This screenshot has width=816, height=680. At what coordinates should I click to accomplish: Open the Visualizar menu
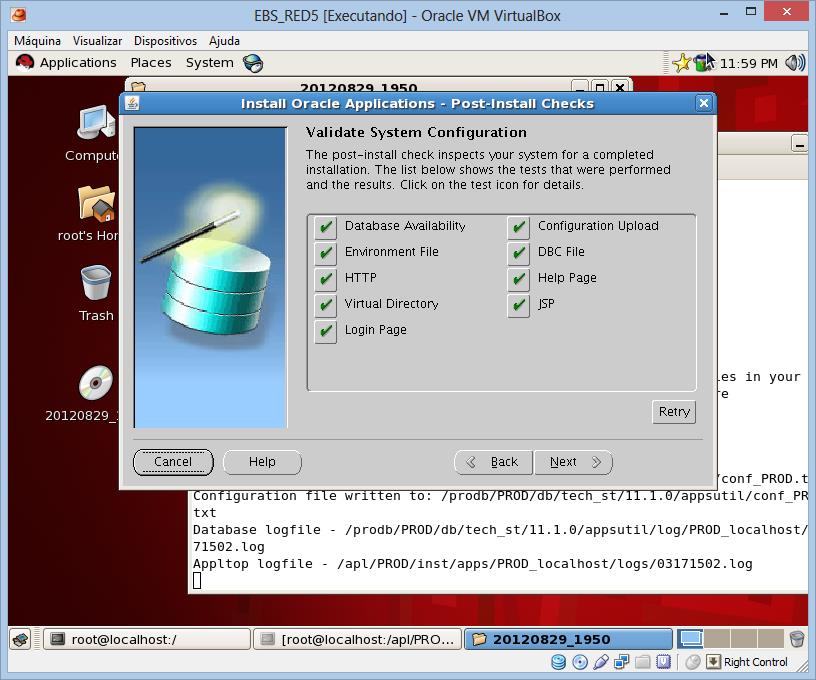pyautogui.click(x=97, y=41)
